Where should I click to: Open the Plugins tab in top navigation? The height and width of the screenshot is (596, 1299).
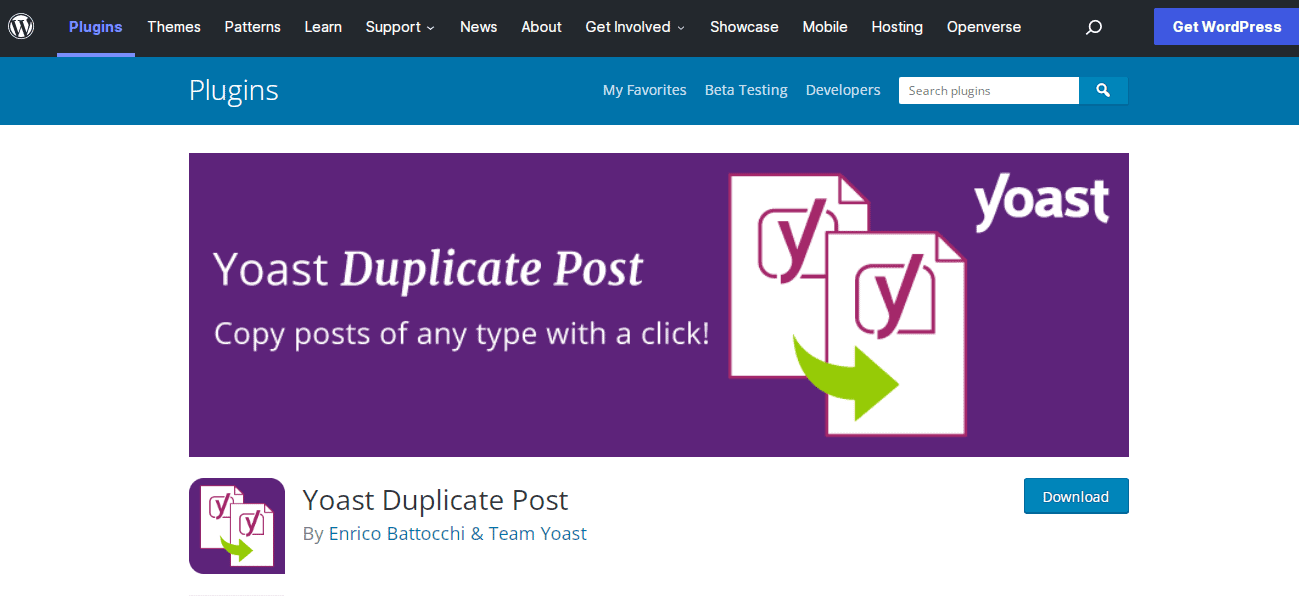(x=96, y=27)
